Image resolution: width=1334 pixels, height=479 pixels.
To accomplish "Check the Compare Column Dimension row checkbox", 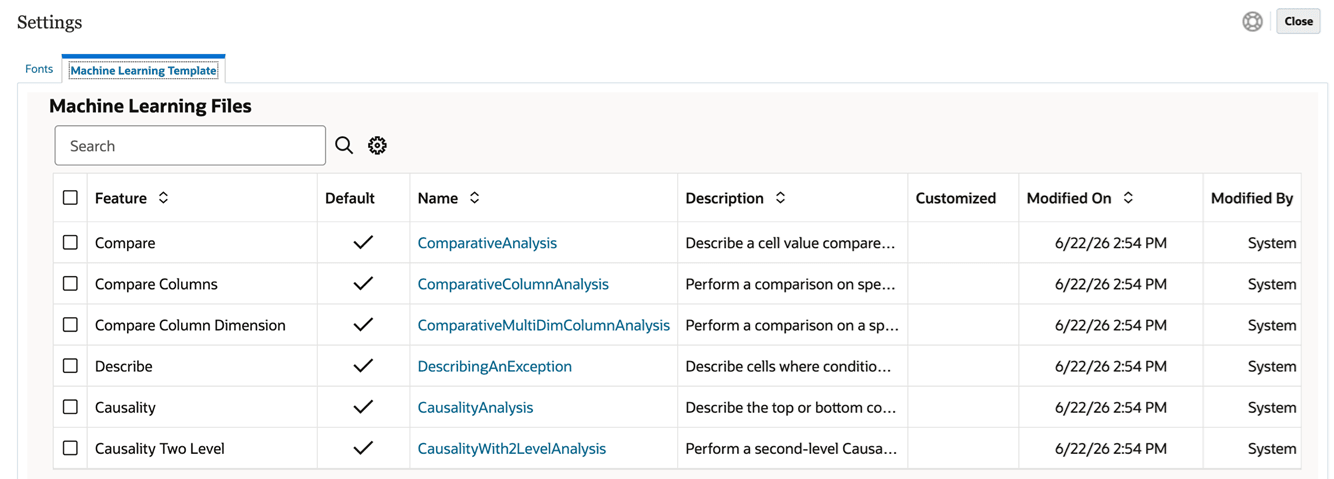I will tap(70, 324).
